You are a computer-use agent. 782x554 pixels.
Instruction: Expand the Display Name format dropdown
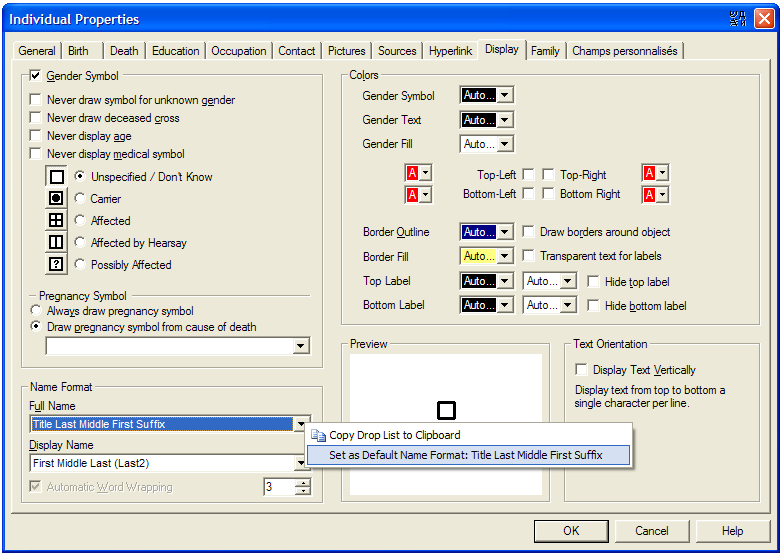pos(301,463)
